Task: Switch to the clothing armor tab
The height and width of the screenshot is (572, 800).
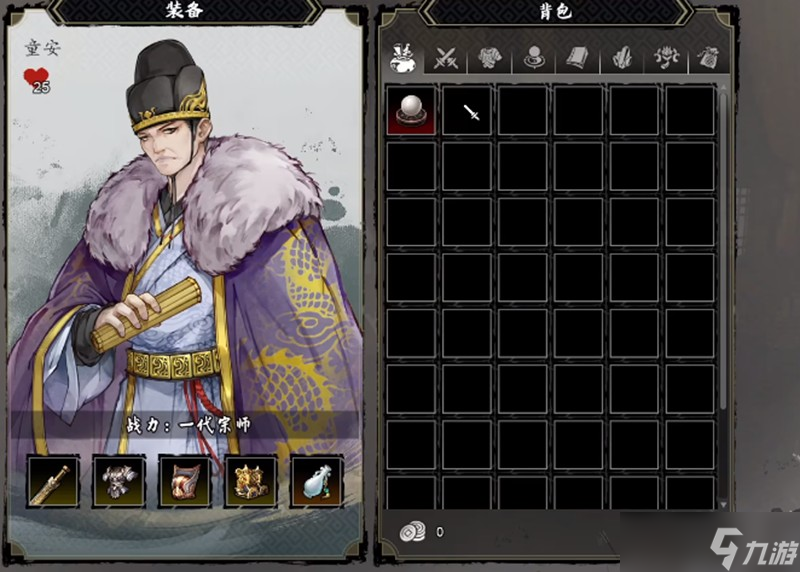Action: click(490, 59)
